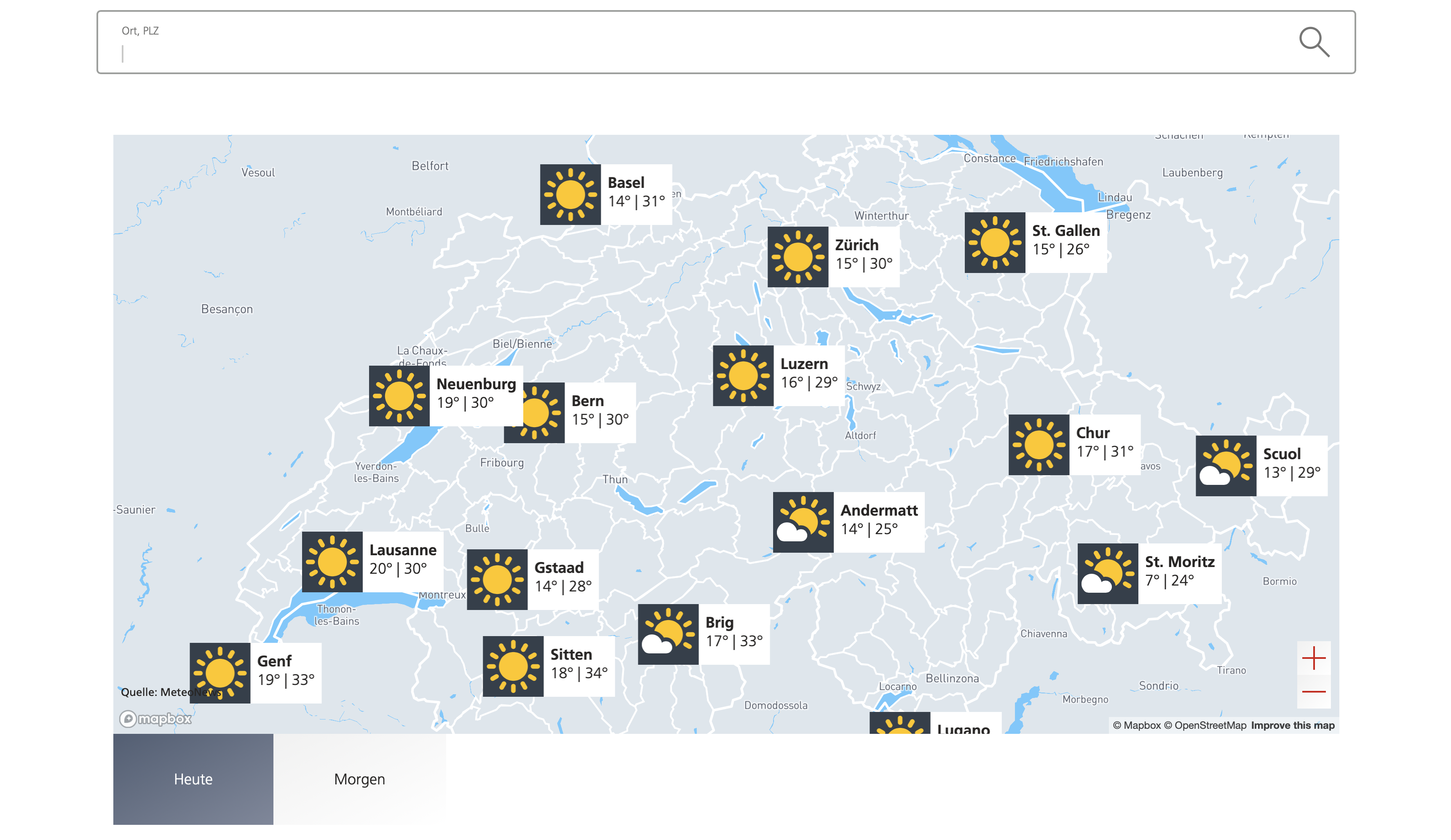
Task: Select the Heute forecast tab
Action: pyautogui.click(x=193, y=779)
